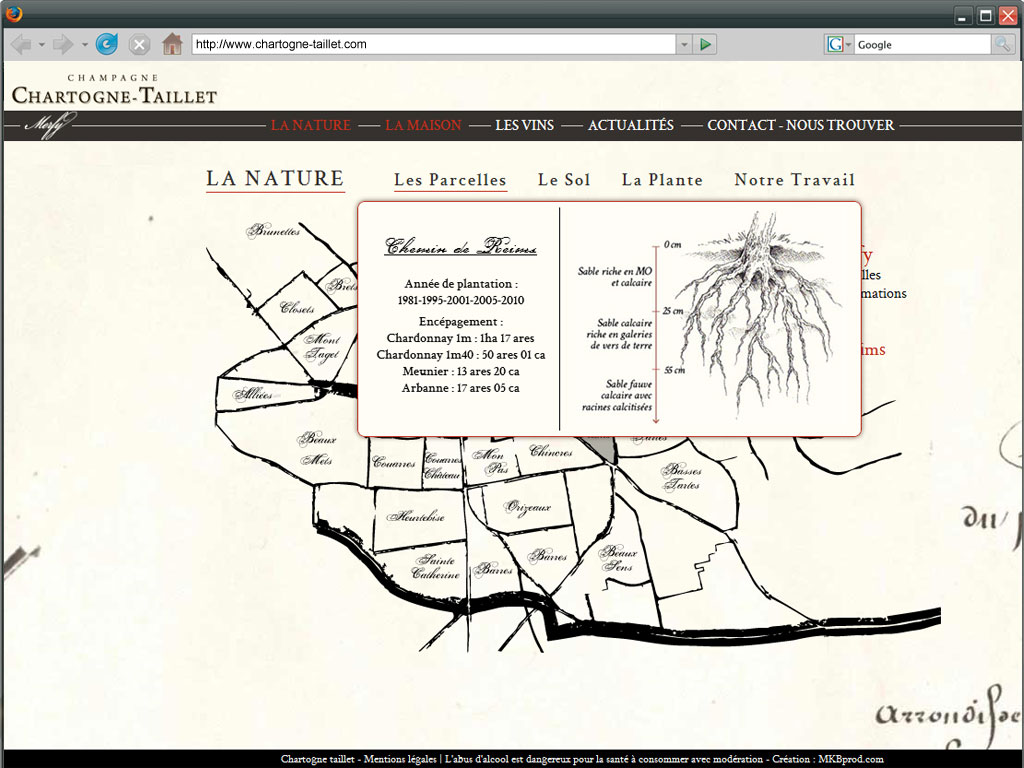The width and height of the screenshot is (1024, 768).
Task: Open the Mentions légales footer link
Action: tap(400, 759)
